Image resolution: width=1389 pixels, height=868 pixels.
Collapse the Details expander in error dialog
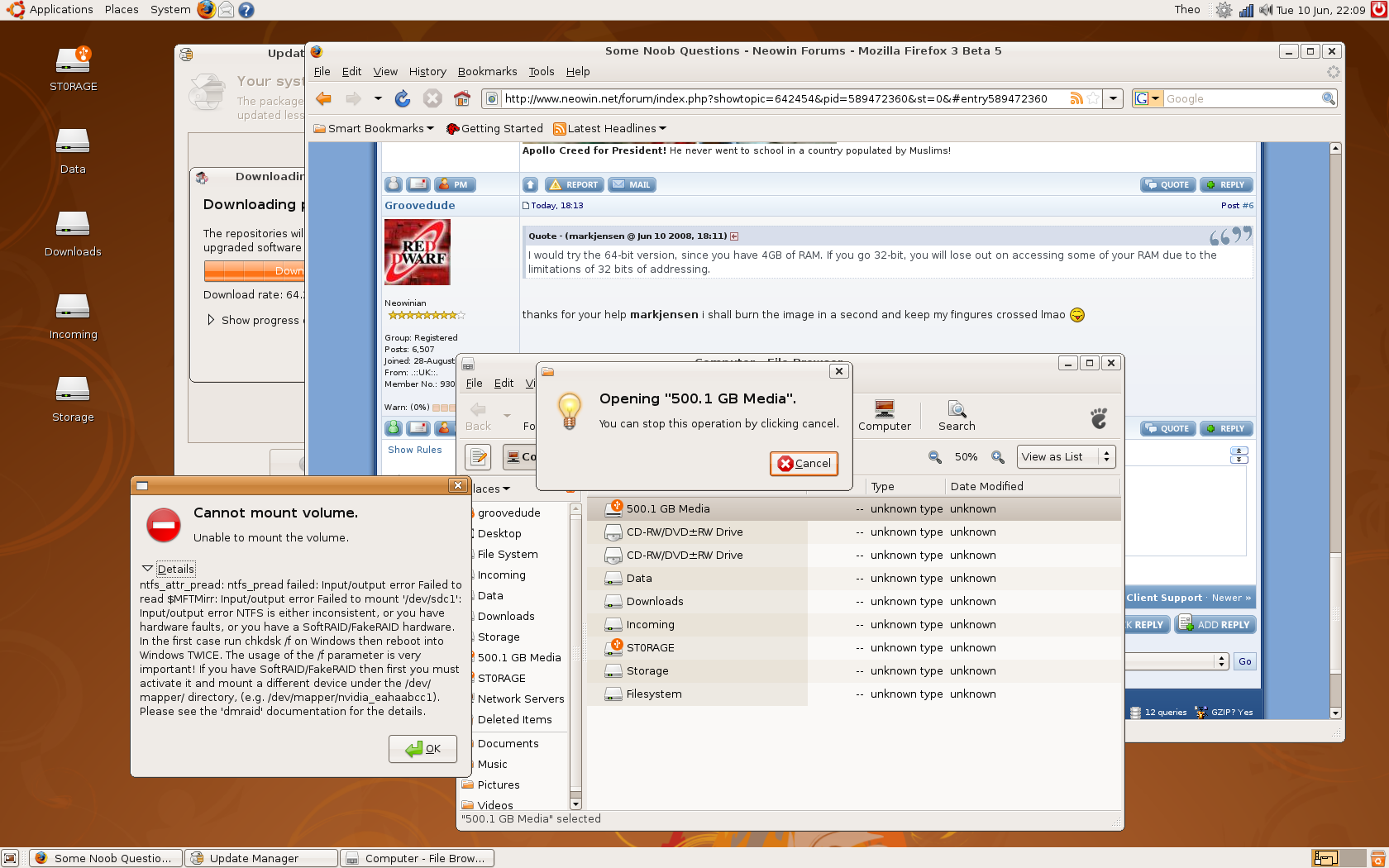[148, 569]
